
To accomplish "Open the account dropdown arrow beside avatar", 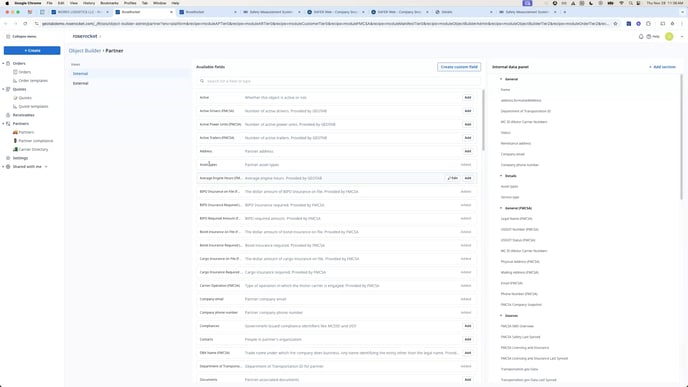I will pos(682,37).
